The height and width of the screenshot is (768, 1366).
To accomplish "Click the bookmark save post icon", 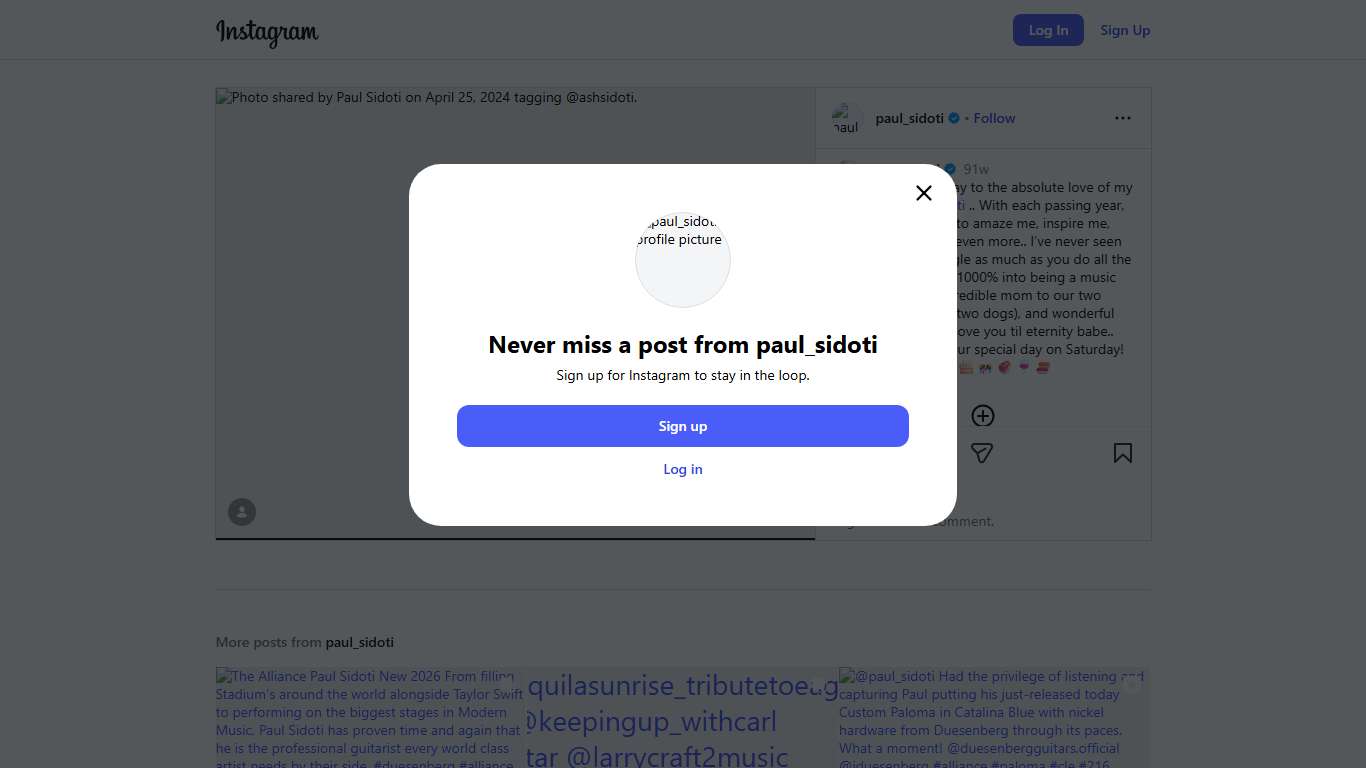I will [1123, 453].
